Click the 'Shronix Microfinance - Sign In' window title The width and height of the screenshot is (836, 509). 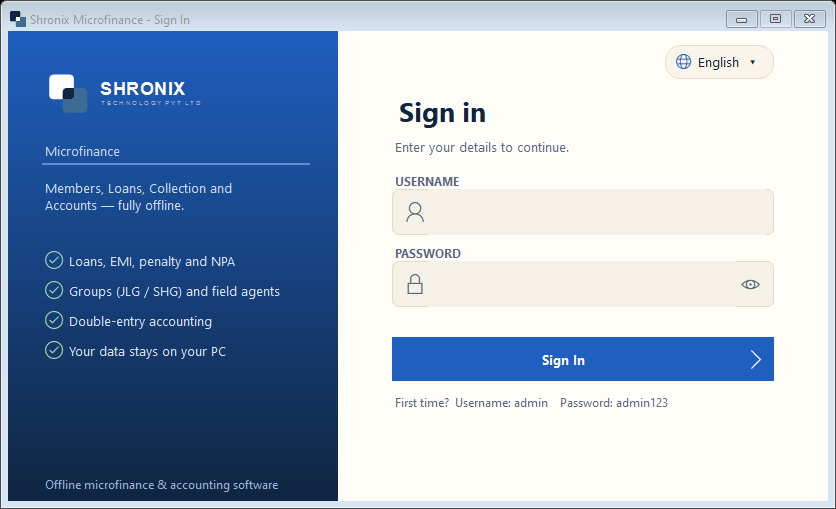coord(110,20)
